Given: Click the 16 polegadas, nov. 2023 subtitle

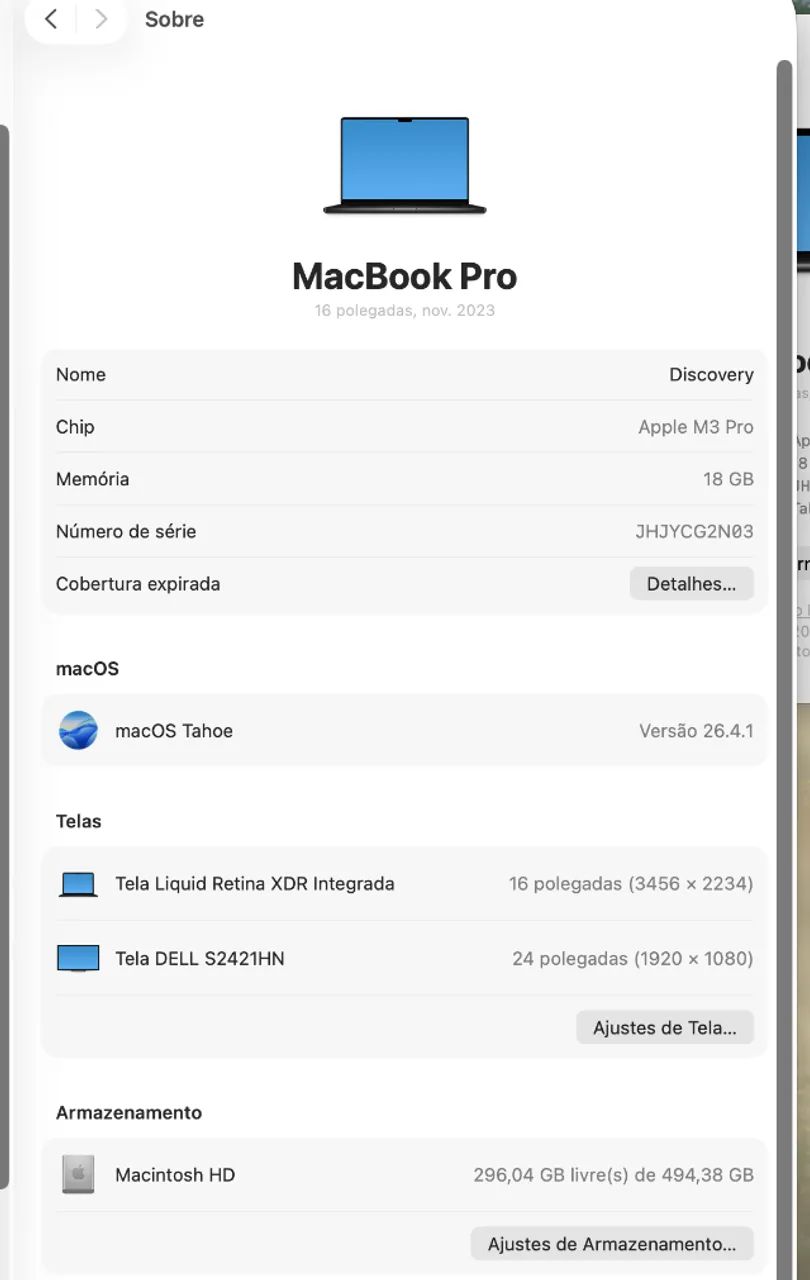Looking at the screenshot, I should point(404,310).
